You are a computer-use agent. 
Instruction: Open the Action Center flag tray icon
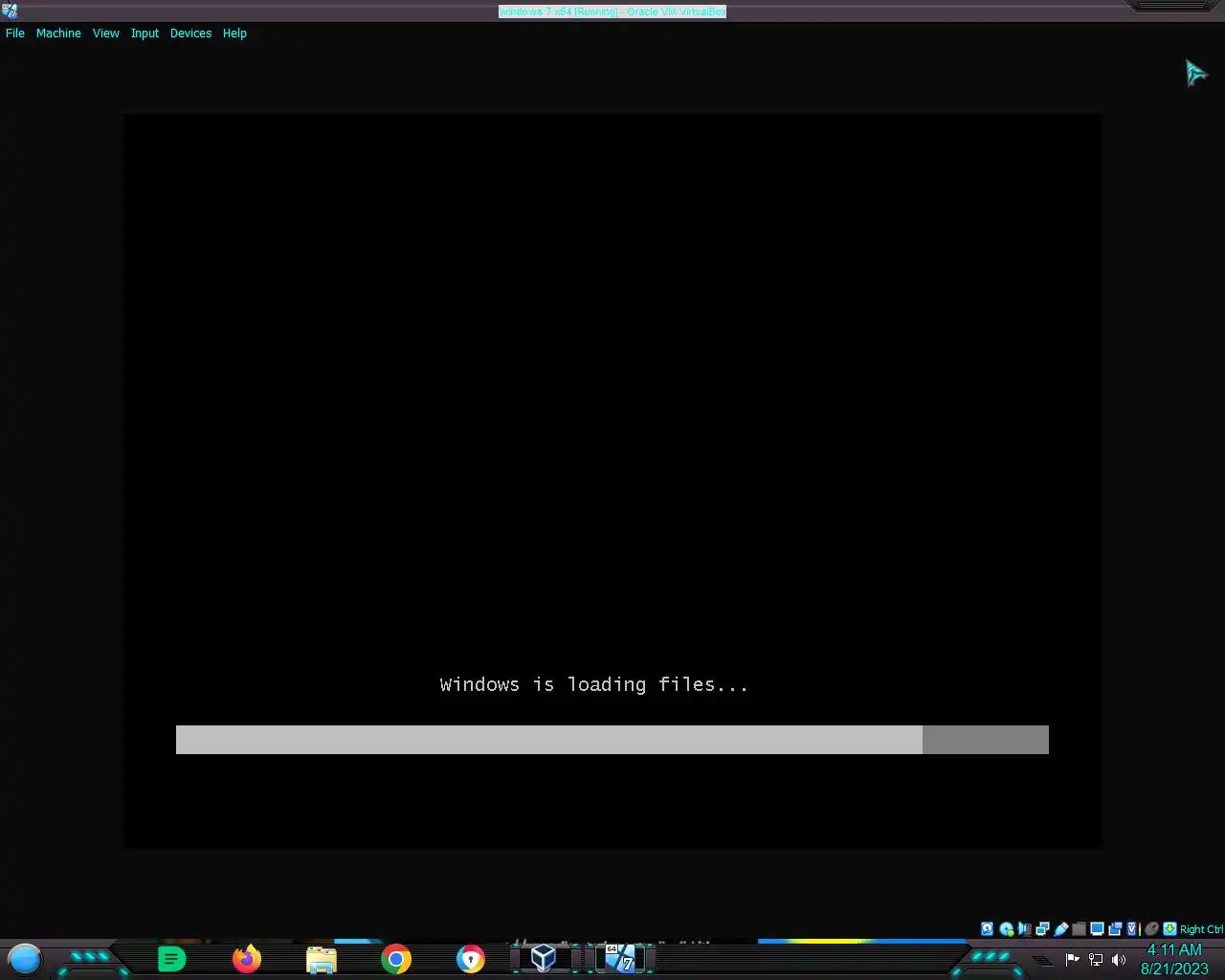1073,959
